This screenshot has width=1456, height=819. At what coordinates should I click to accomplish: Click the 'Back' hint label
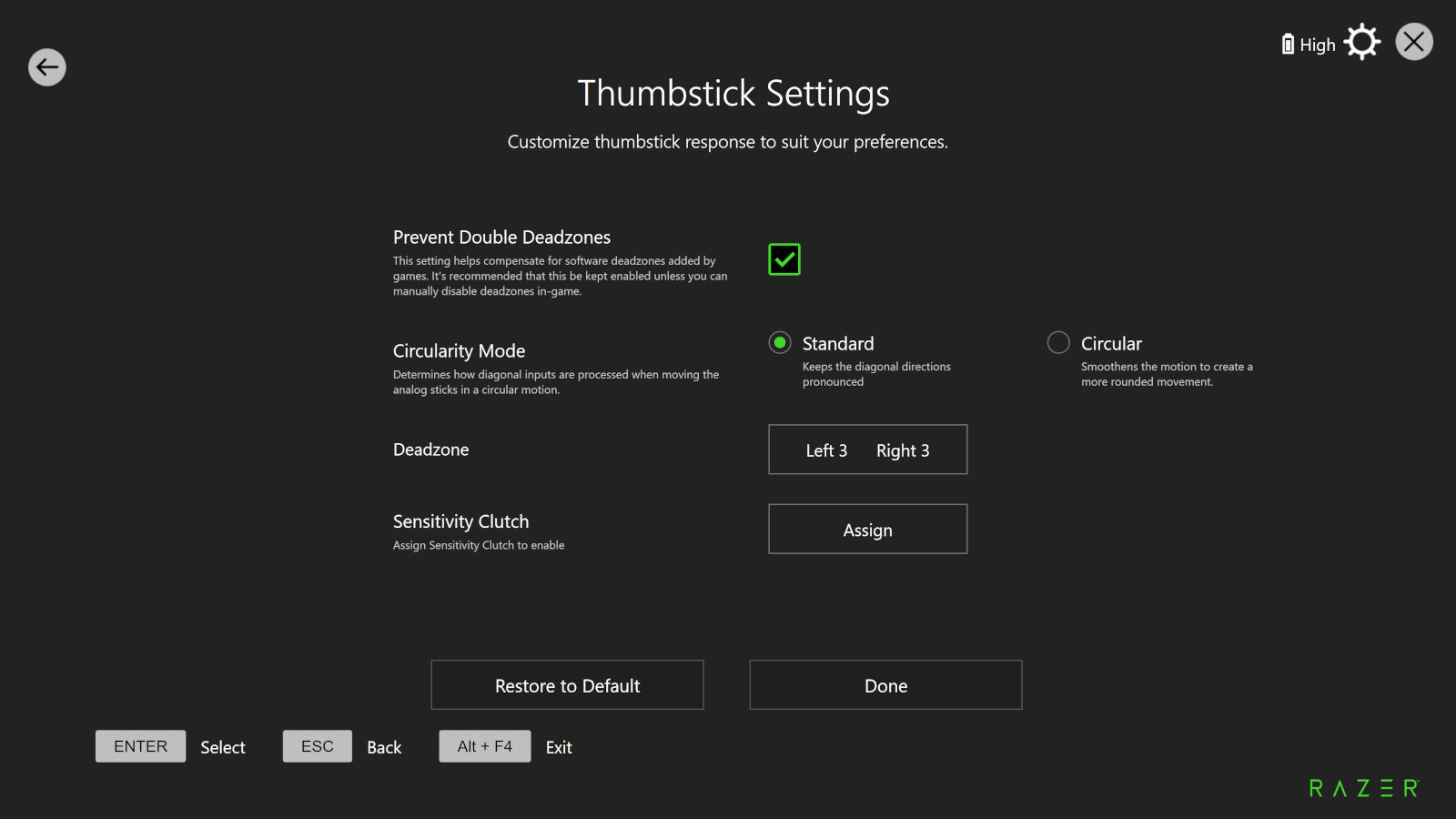[x=384, y=747]
